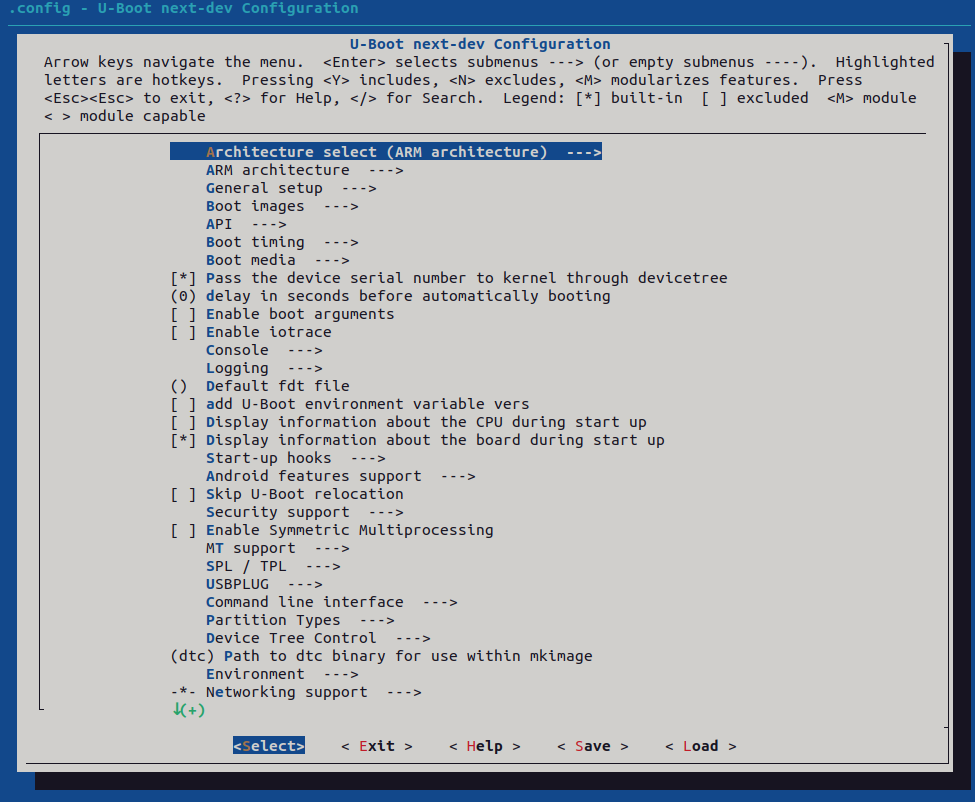This screenshot has width=975, height=802.
Task: Open Partition Types submenu
Action: click(300, 620)
